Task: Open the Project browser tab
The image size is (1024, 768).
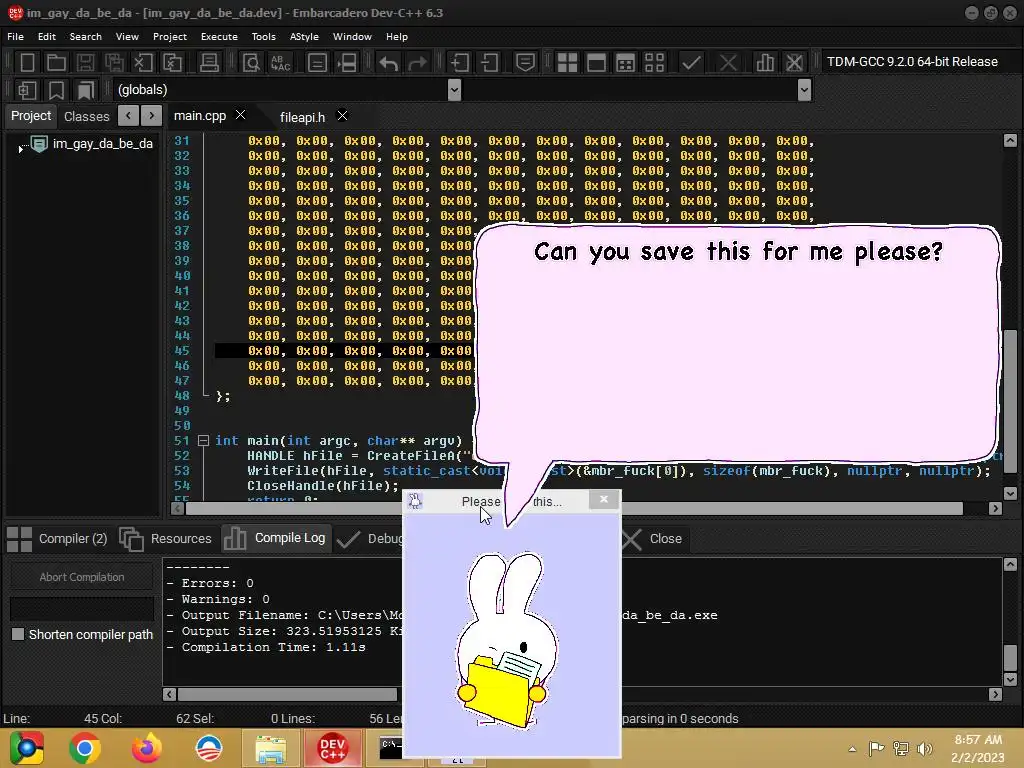Action: [31, 116]
